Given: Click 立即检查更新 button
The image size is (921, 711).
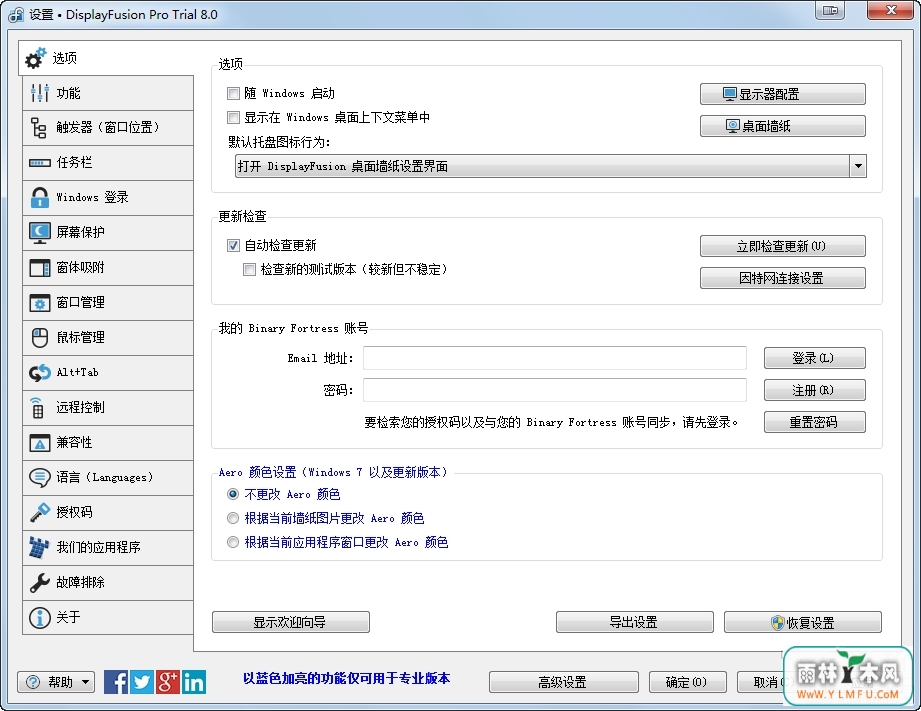Looking at the screenshot, I should [782, 246].
